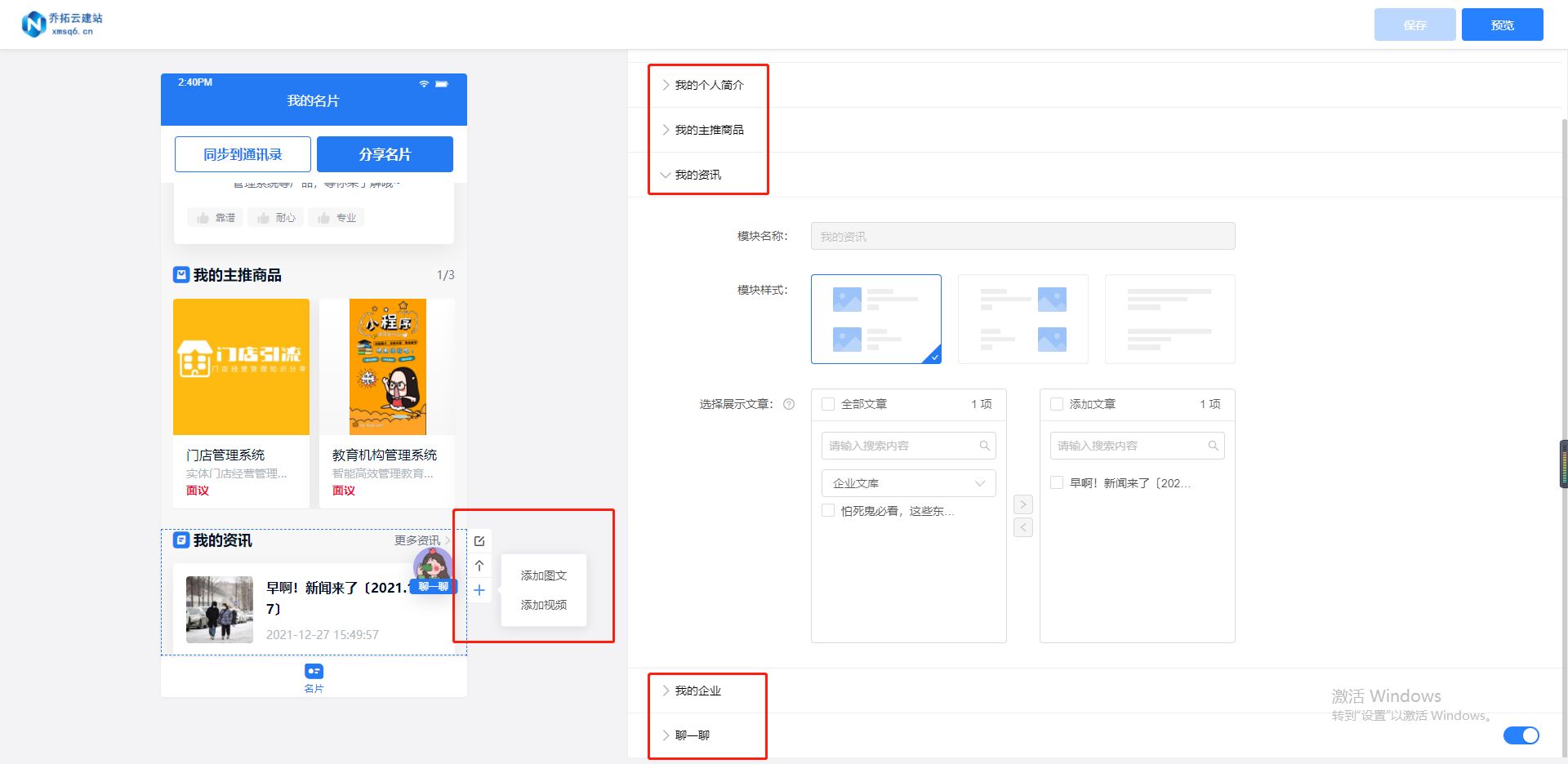Check the 怕死鬼必看 article checkbox
Image resolution: width=1568 pixels, height=764 pixels.
tap(828, 511)
